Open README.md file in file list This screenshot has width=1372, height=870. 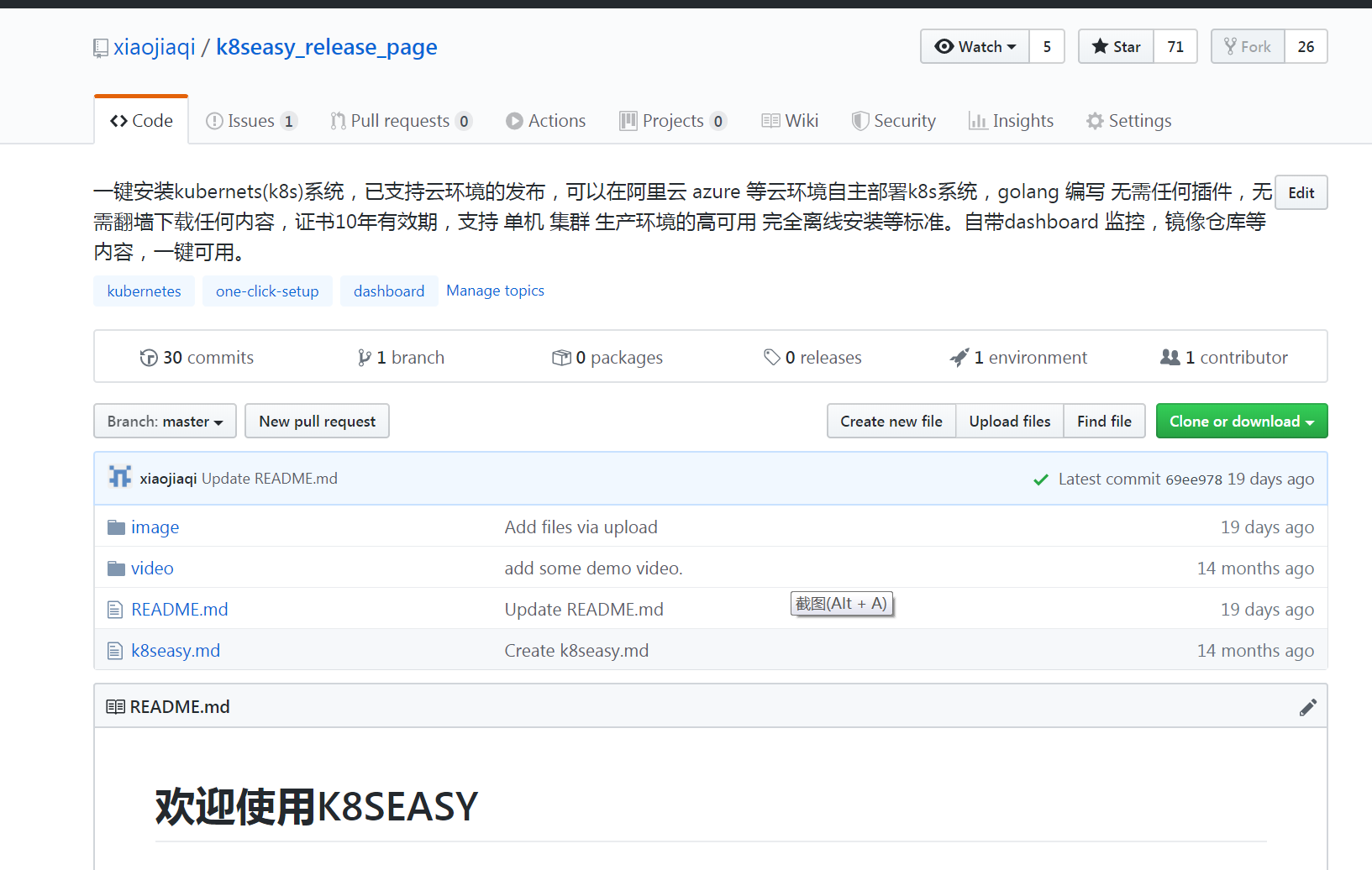[180, 610]
